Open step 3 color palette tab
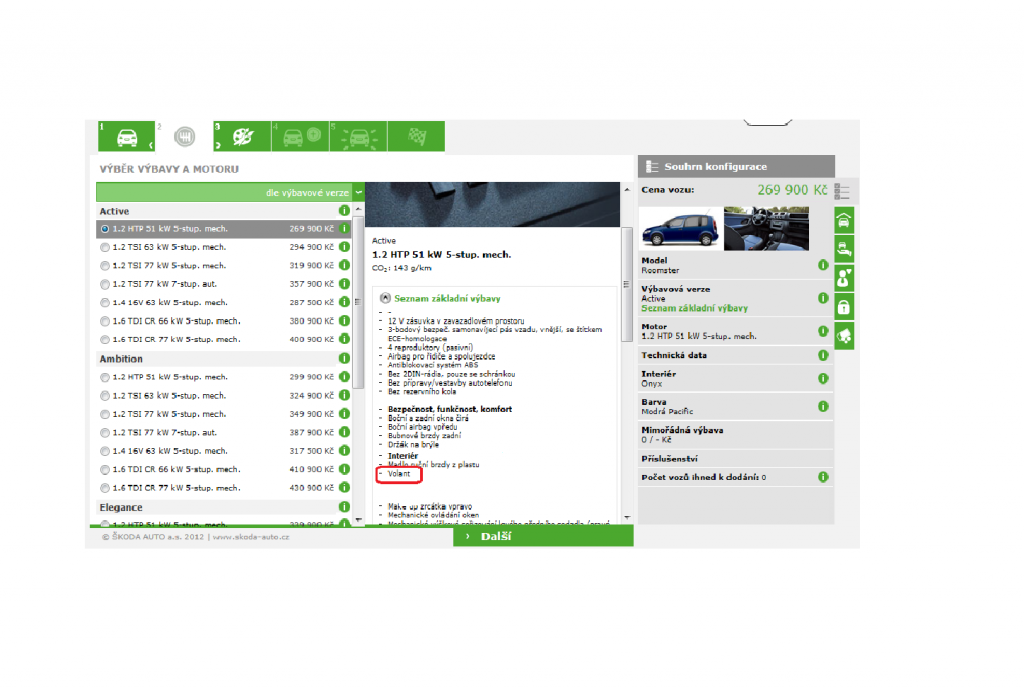 (x=242, y=136)
